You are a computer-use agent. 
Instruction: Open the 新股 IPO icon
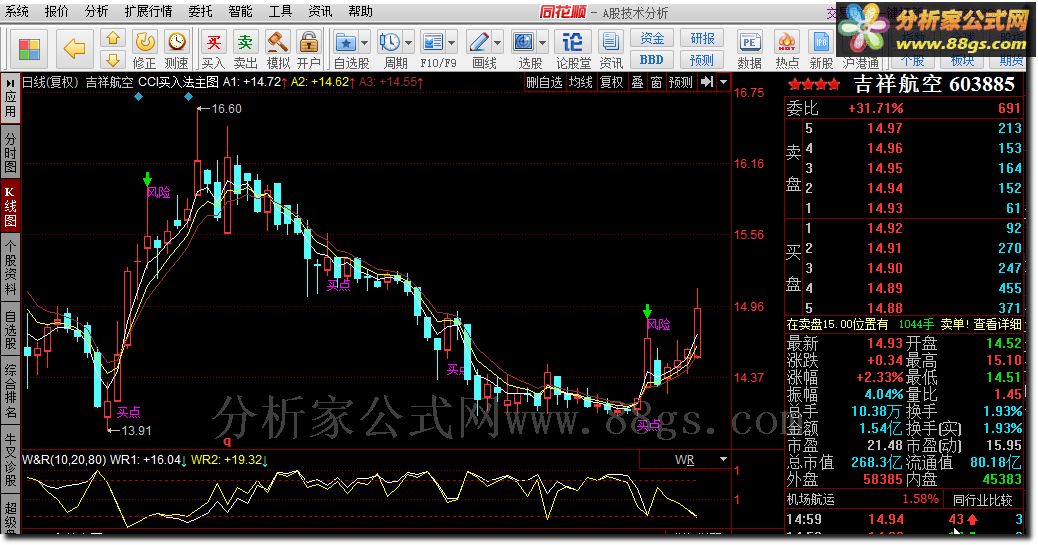coord(822,42)
